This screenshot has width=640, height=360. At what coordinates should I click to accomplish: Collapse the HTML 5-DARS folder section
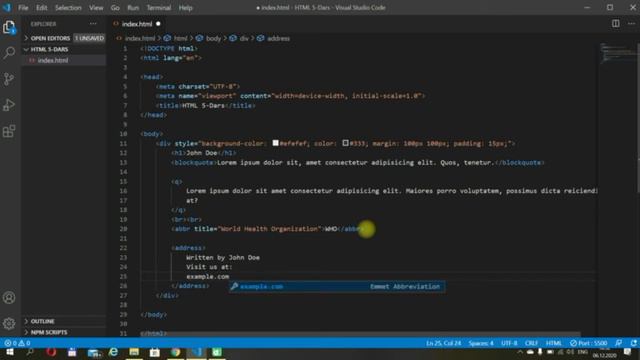point(49,49)
